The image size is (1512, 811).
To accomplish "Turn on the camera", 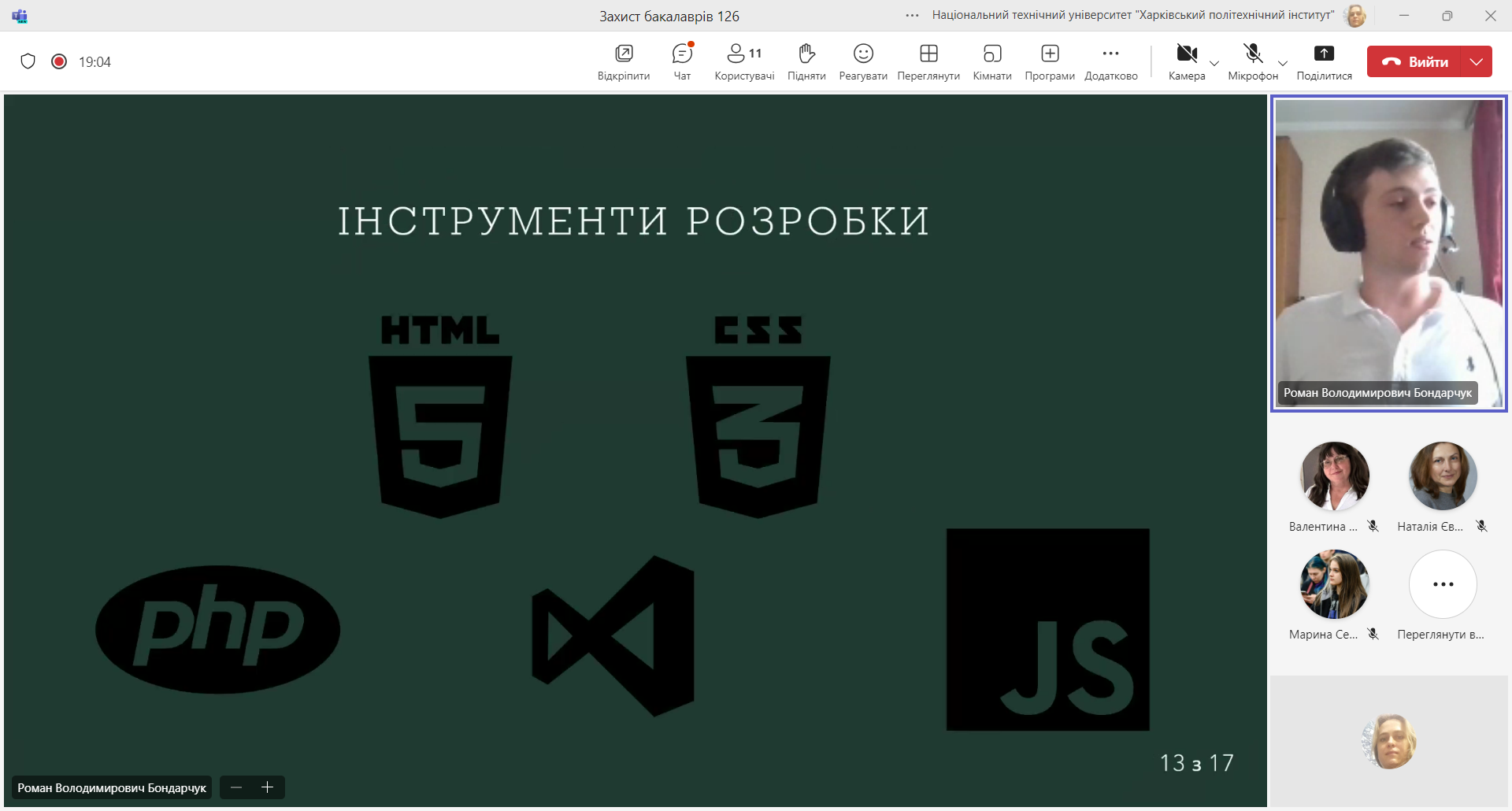I will [x=1186, y=61].
